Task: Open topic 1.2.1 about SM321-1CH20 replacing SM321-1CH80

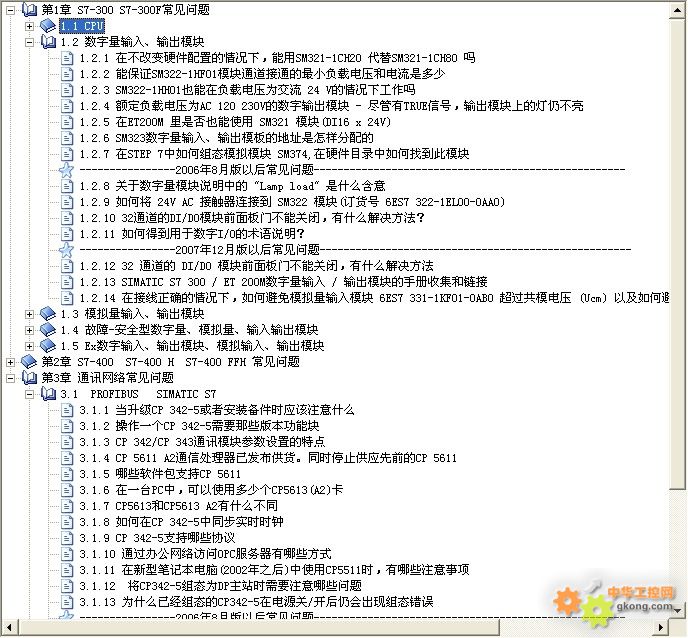Action: click(277, 58)
